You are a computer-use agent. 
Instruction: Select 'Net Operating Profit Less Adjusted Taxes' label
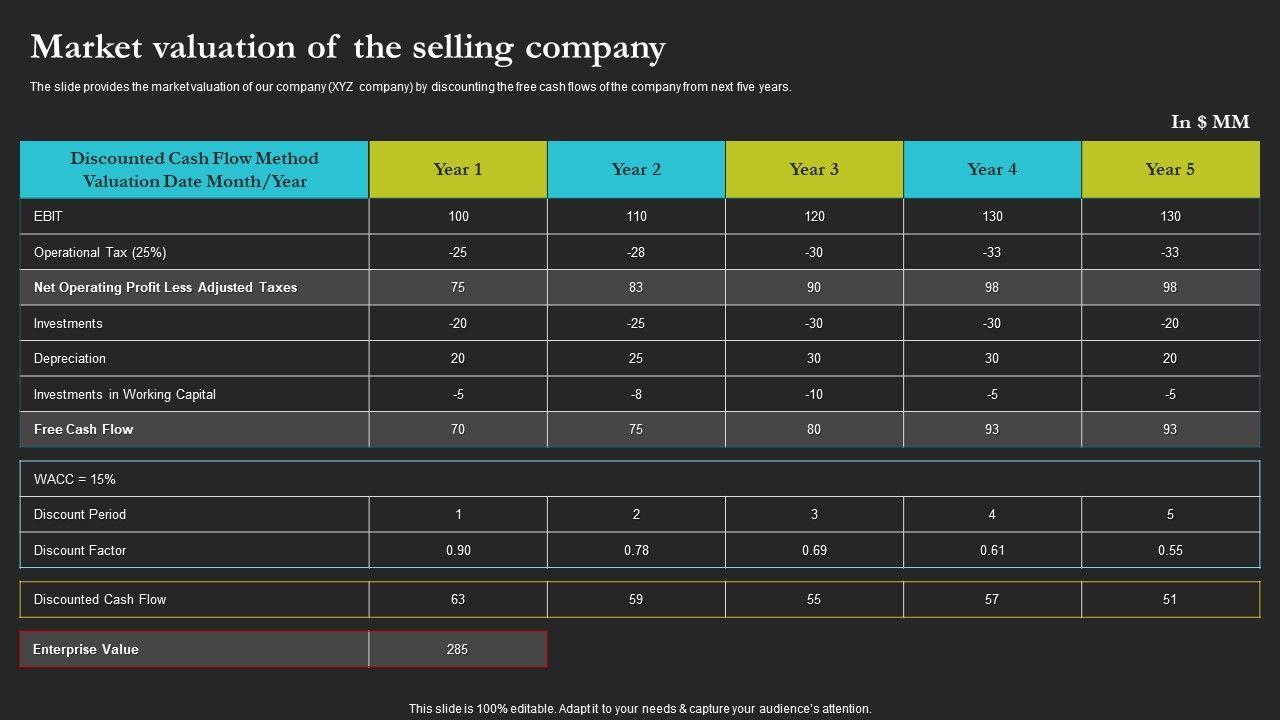tap(165, 287)
